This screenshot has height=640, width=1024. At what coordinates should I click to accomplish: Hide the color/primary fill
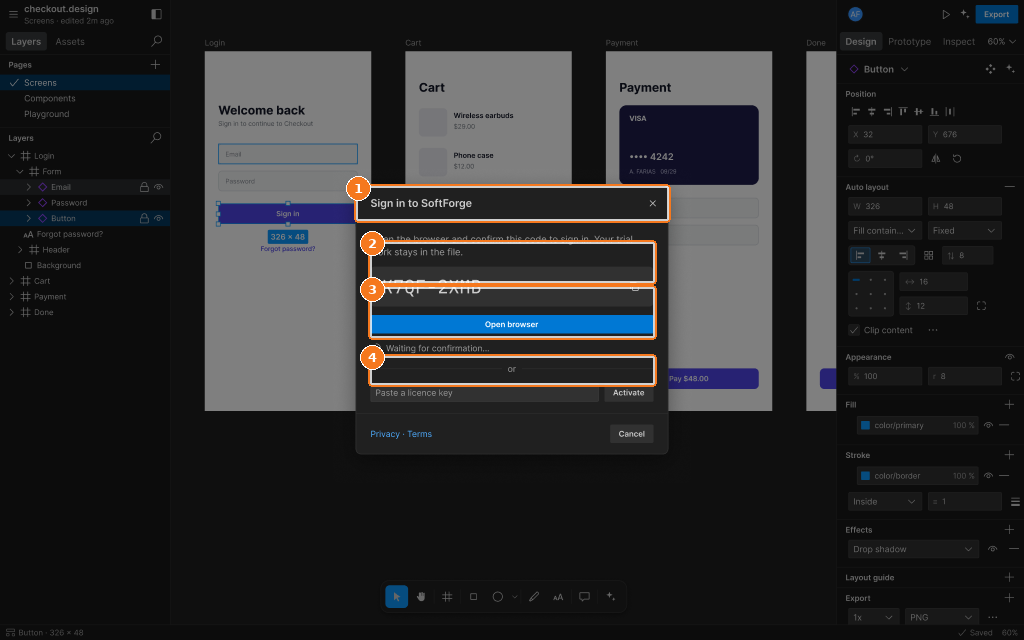click(x=988, y=425)
